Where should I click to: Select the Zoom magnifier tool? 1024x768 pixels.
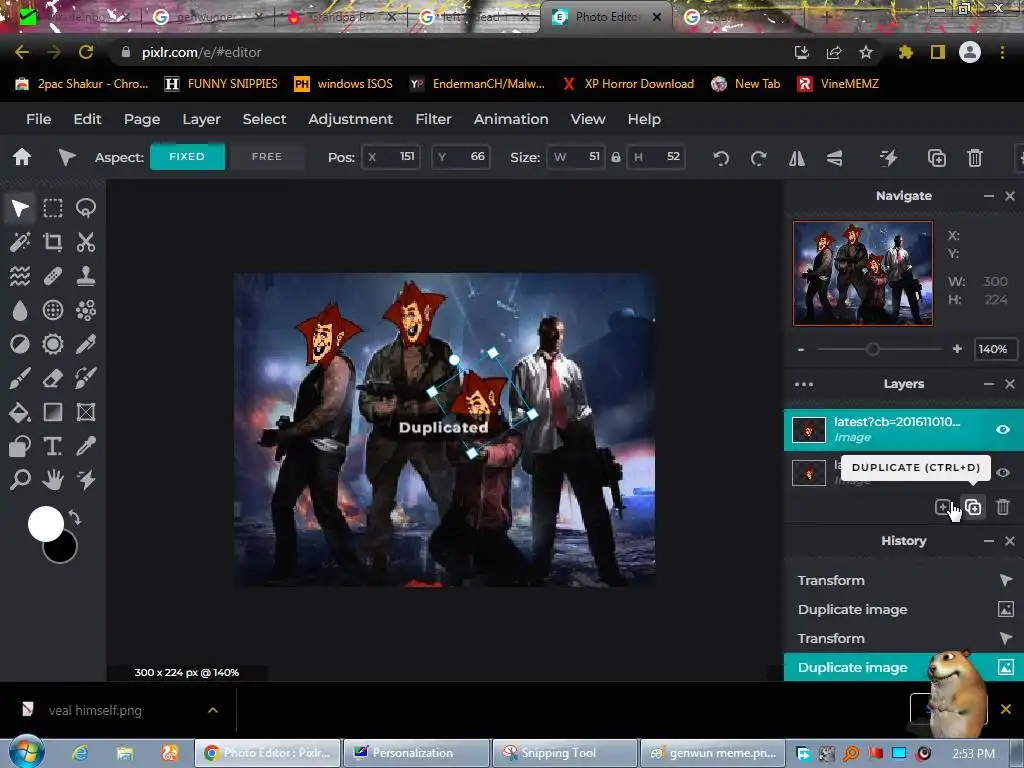click(x=20, y=480)
